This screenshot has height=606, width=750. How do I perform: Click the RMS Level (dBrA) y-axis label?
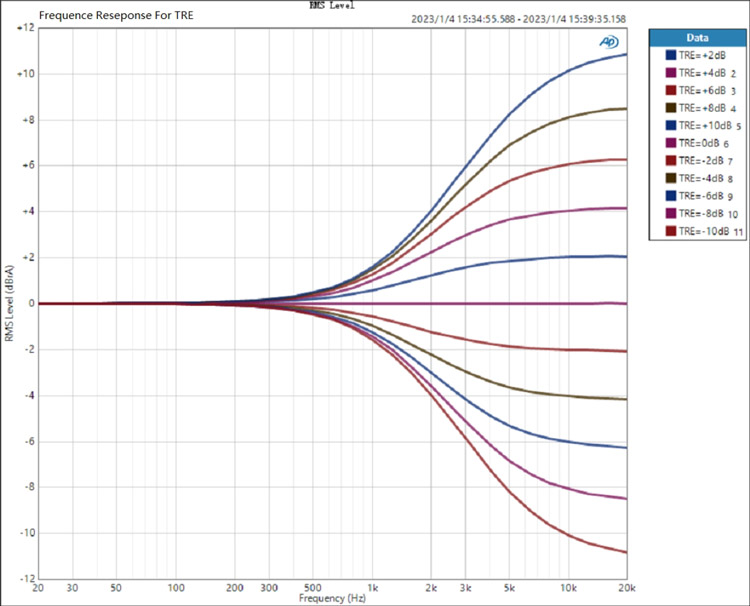tap(9, 303)
